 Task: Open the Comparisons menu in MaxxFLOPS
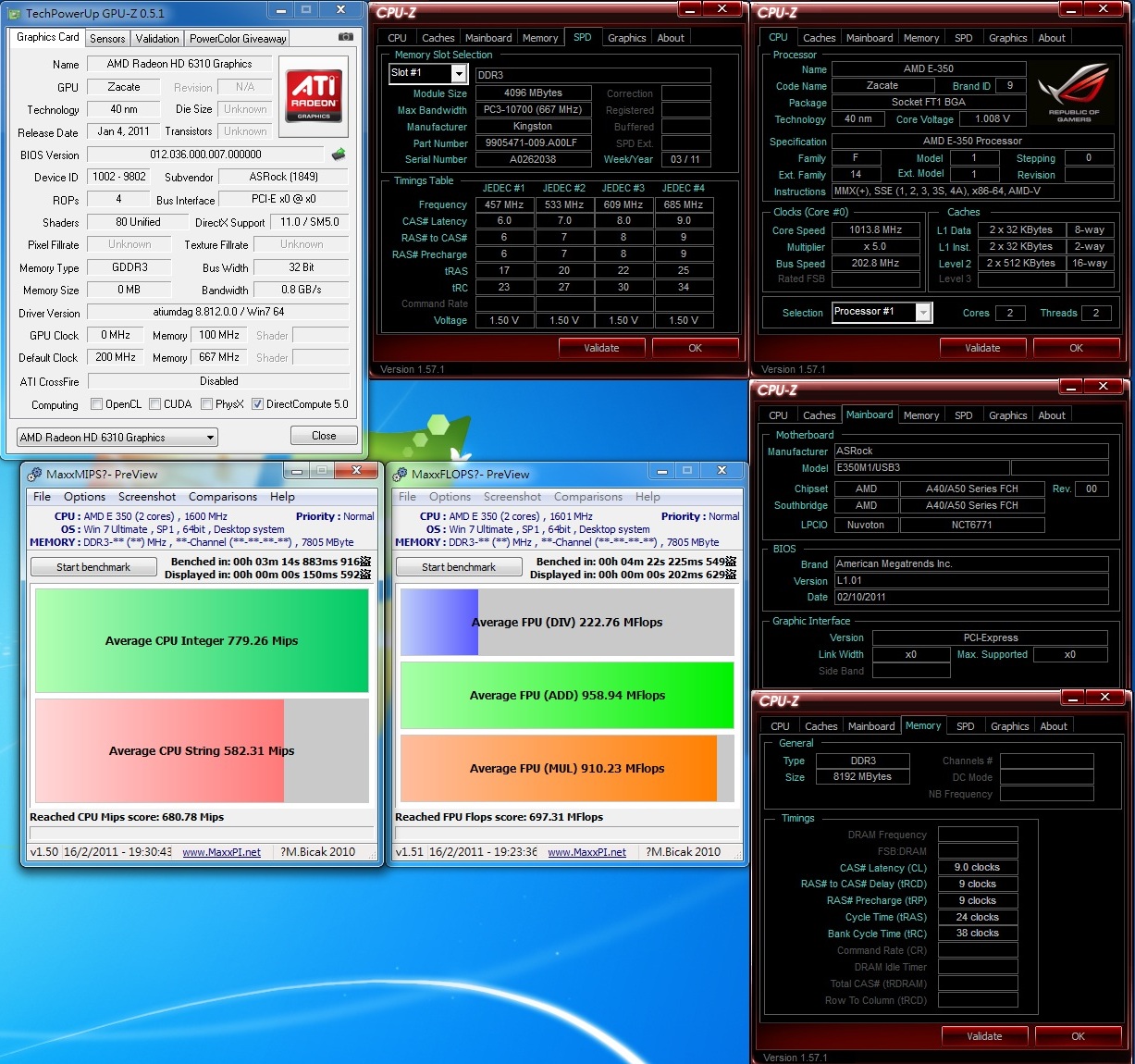(588, 497)
